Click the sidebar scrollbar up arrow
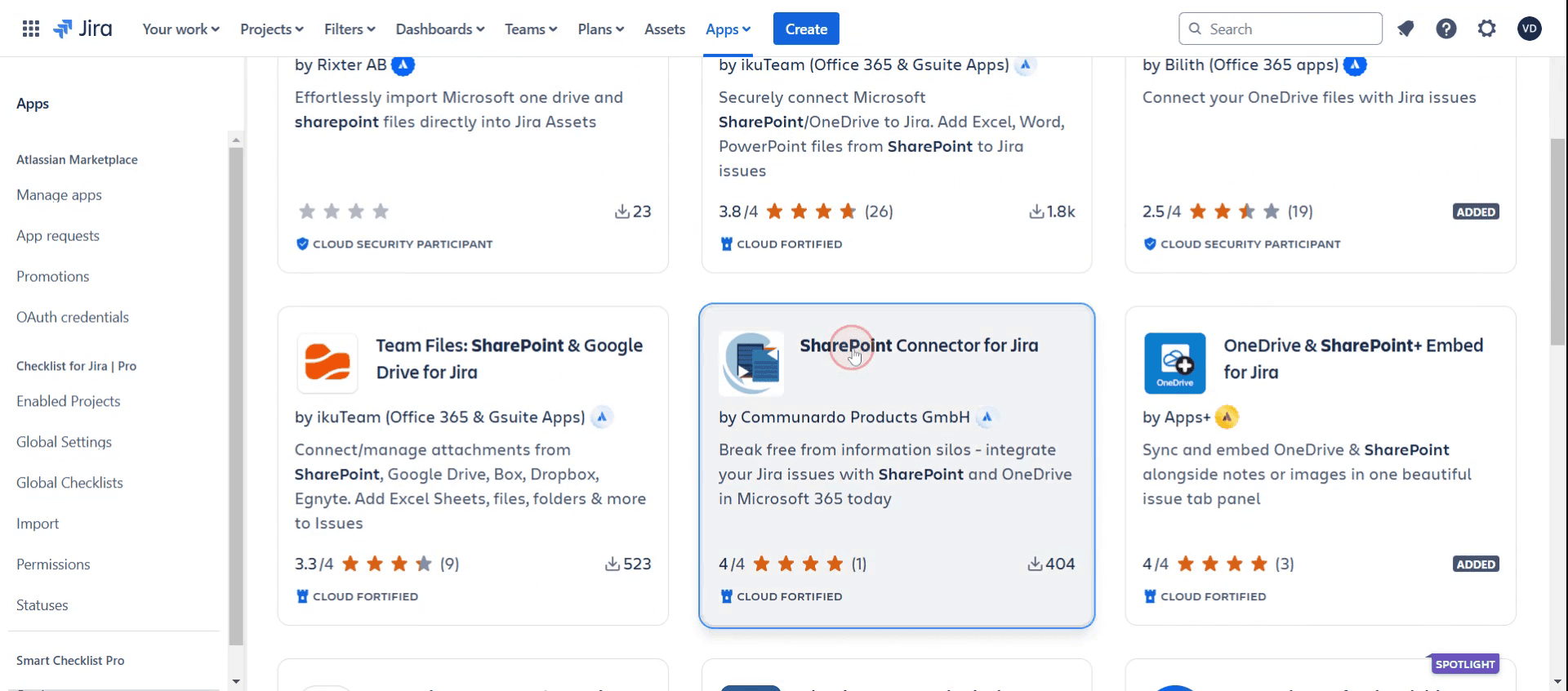Viewport: 1568px width, 691px height. click(236, 140)
